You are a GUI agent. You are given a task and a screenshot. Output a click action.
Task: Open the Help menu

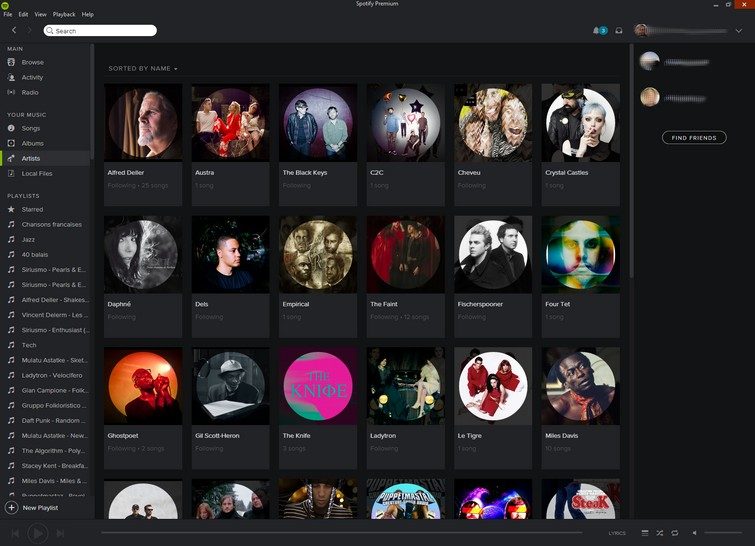(88, 14)
